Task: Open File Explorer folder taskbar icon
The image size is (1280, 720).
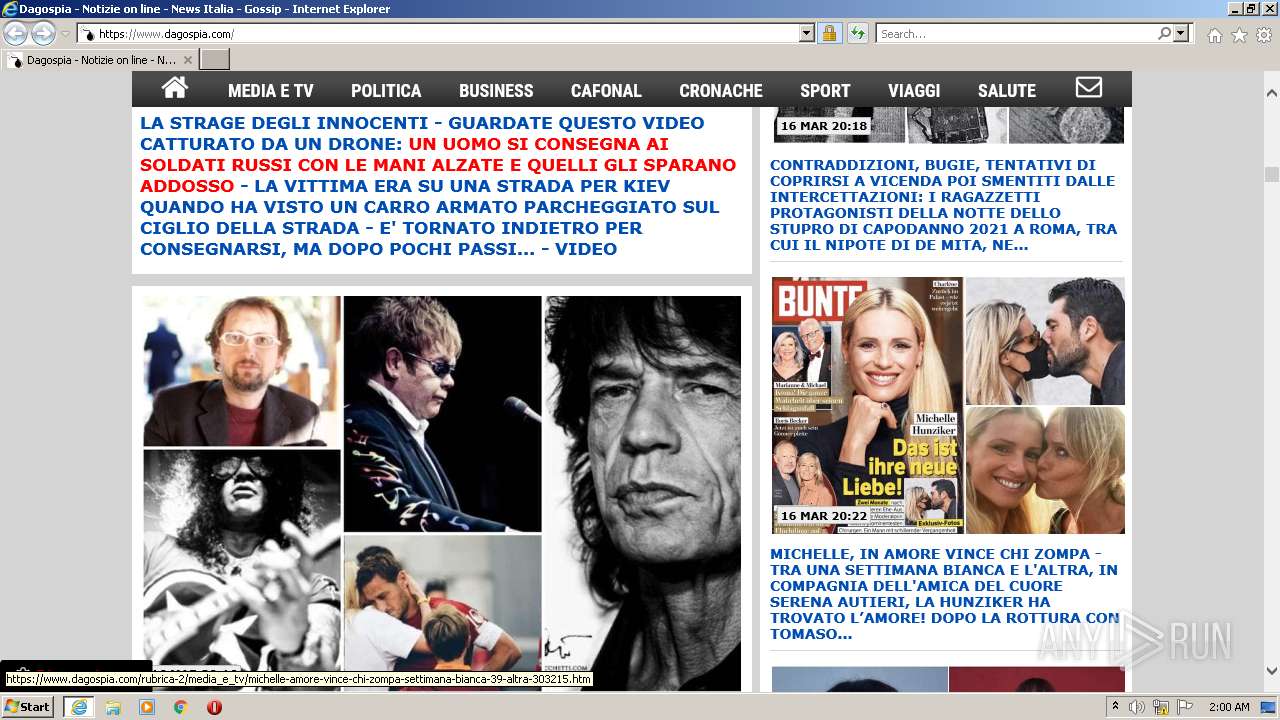Action: [113, 707]
